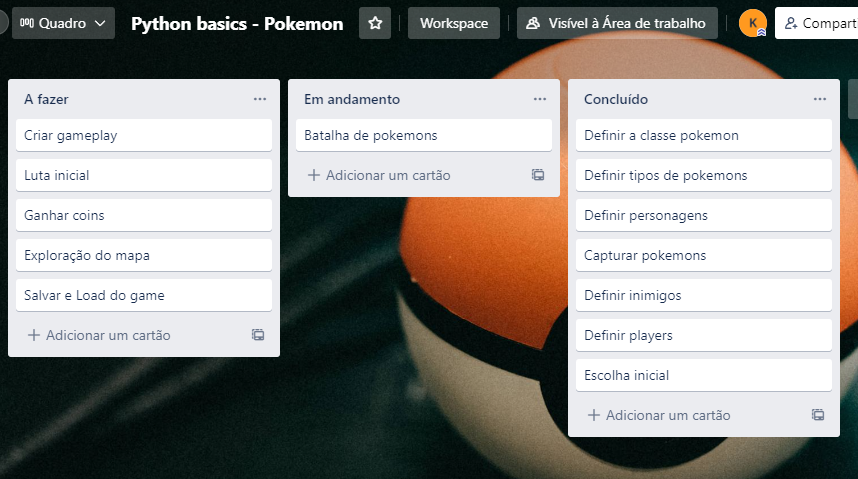Open the Definir tipos de pokemons card
The width and height of the screenshot is (858, 479).
704,175
